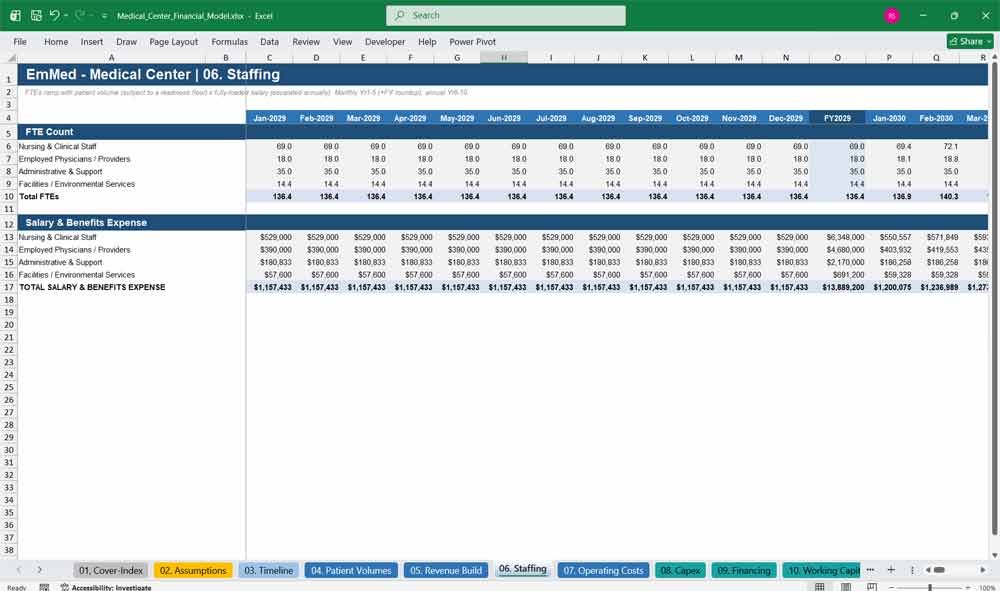Screen dimensions: 1000x591
Task: Click the Excel app icon in title bar
Action: 15,15
